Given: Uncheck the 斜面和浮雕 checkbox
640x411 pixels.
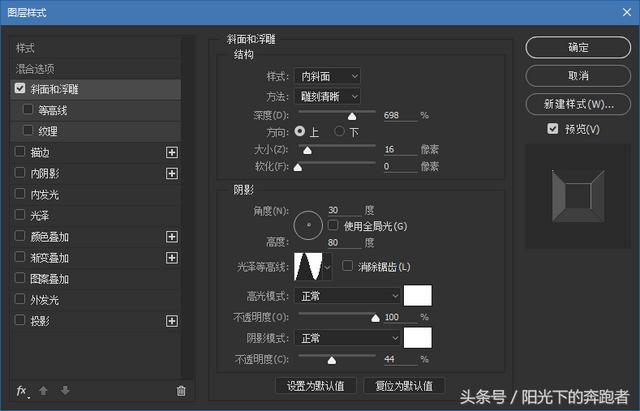Looking at the screenshot, I should point(20,88).
